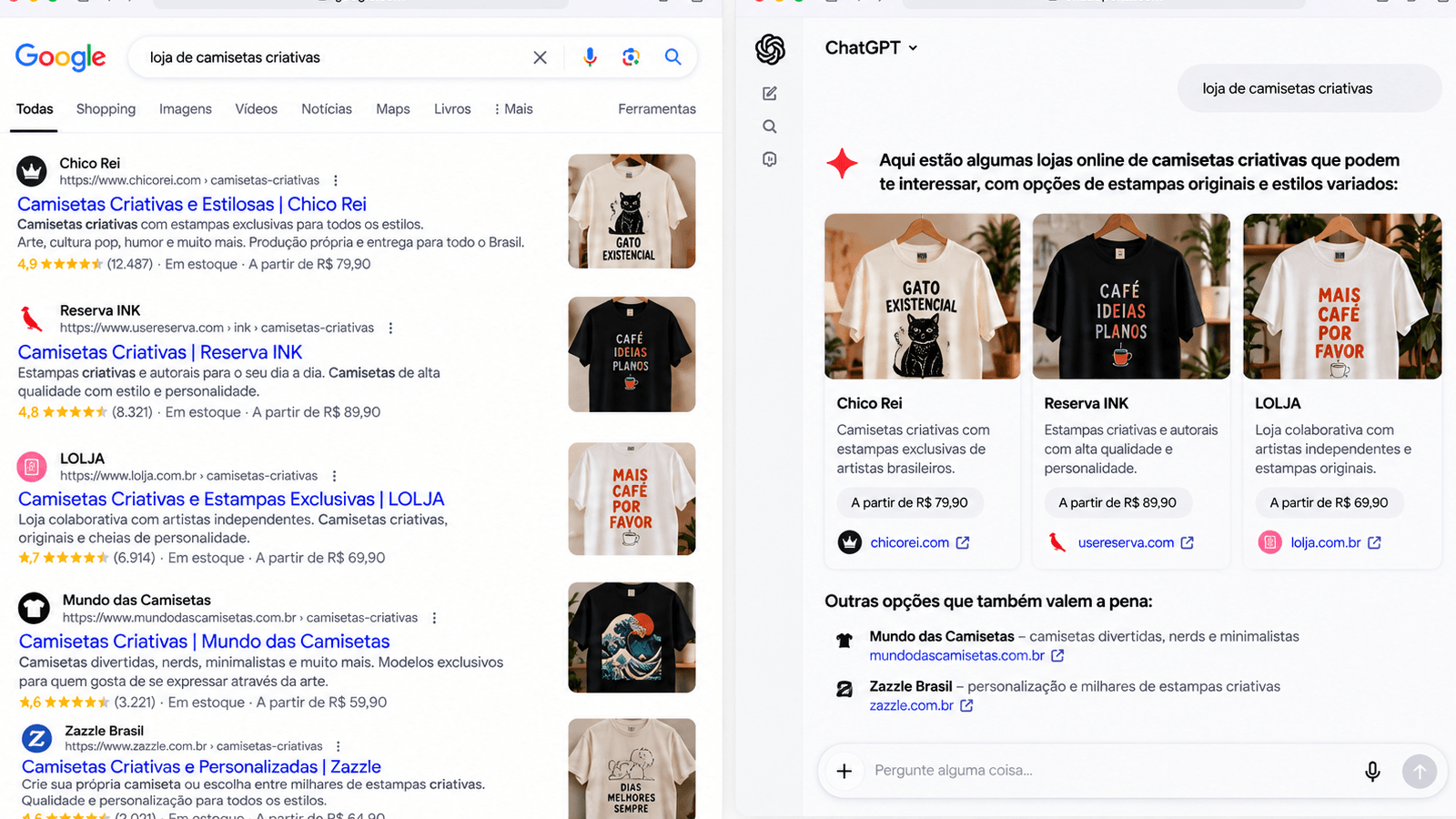
Task: Switch to the Vídeos tab
Action: click(x=257, y=109)
